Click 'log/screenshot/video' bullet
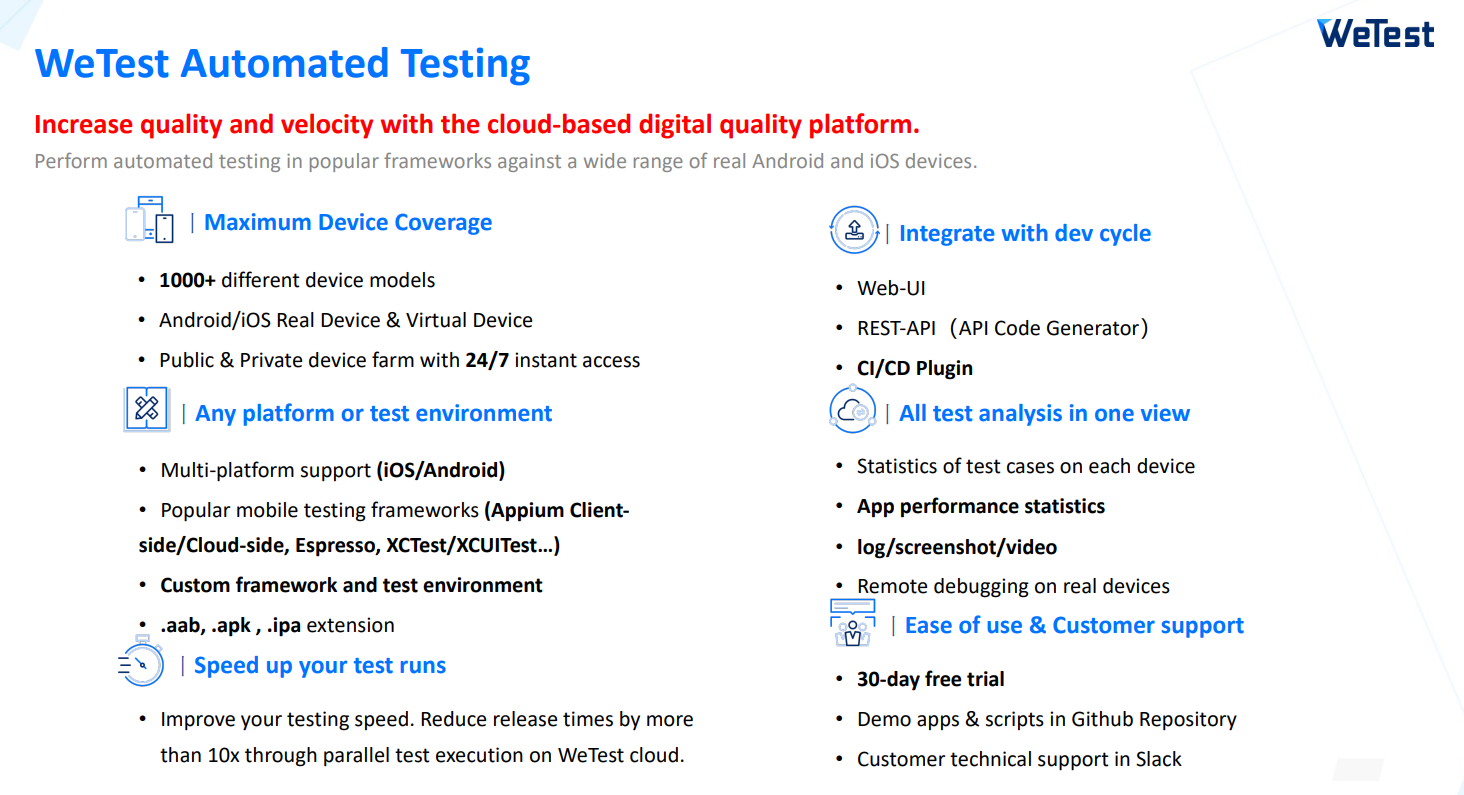Viewport: 1464px width, 795px height. coord(957,547)
